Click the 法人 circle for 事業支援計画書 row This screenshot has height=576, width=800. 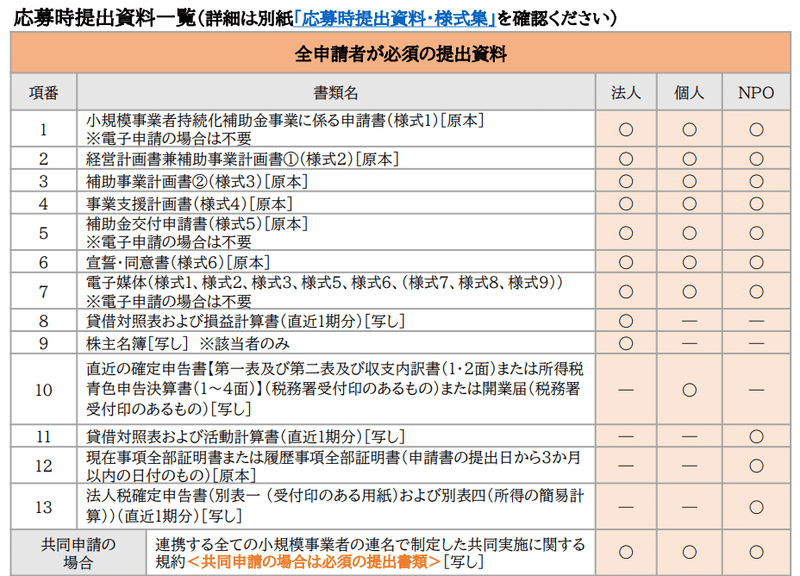[626, 204]
